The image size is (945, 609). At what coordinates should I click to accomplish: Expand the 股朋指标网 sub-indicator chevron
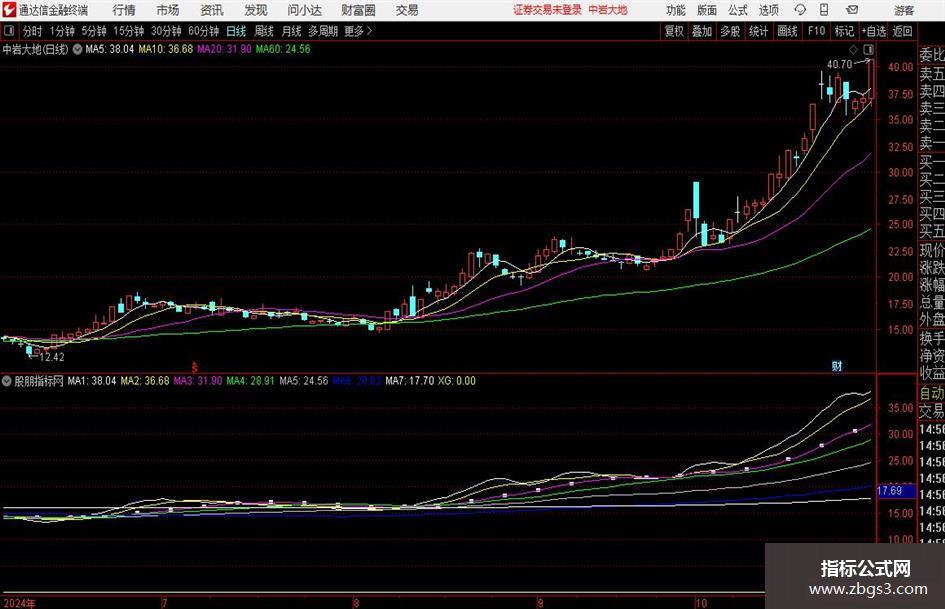click(7, 381)
